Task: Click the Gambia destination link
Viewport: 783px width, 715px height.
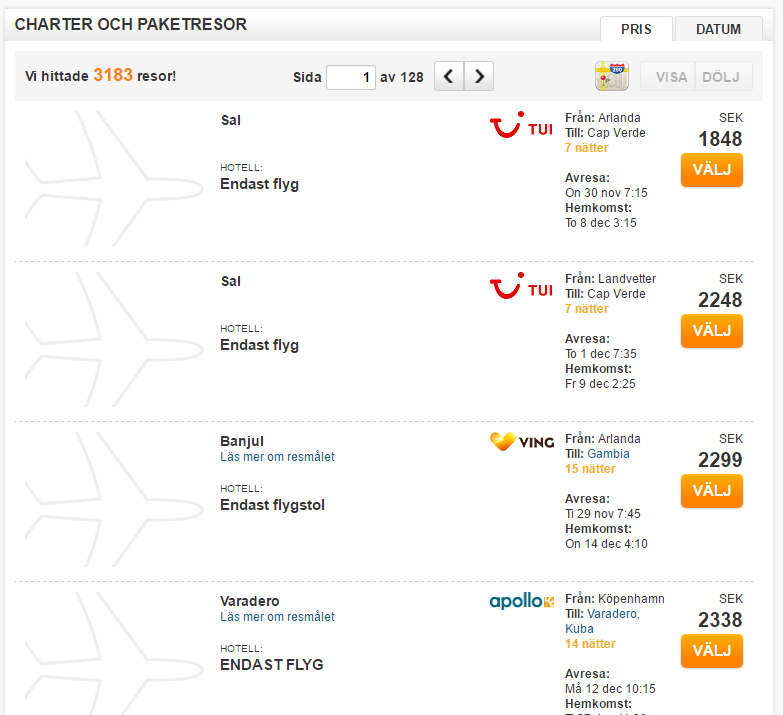Action: coord(608,454)
